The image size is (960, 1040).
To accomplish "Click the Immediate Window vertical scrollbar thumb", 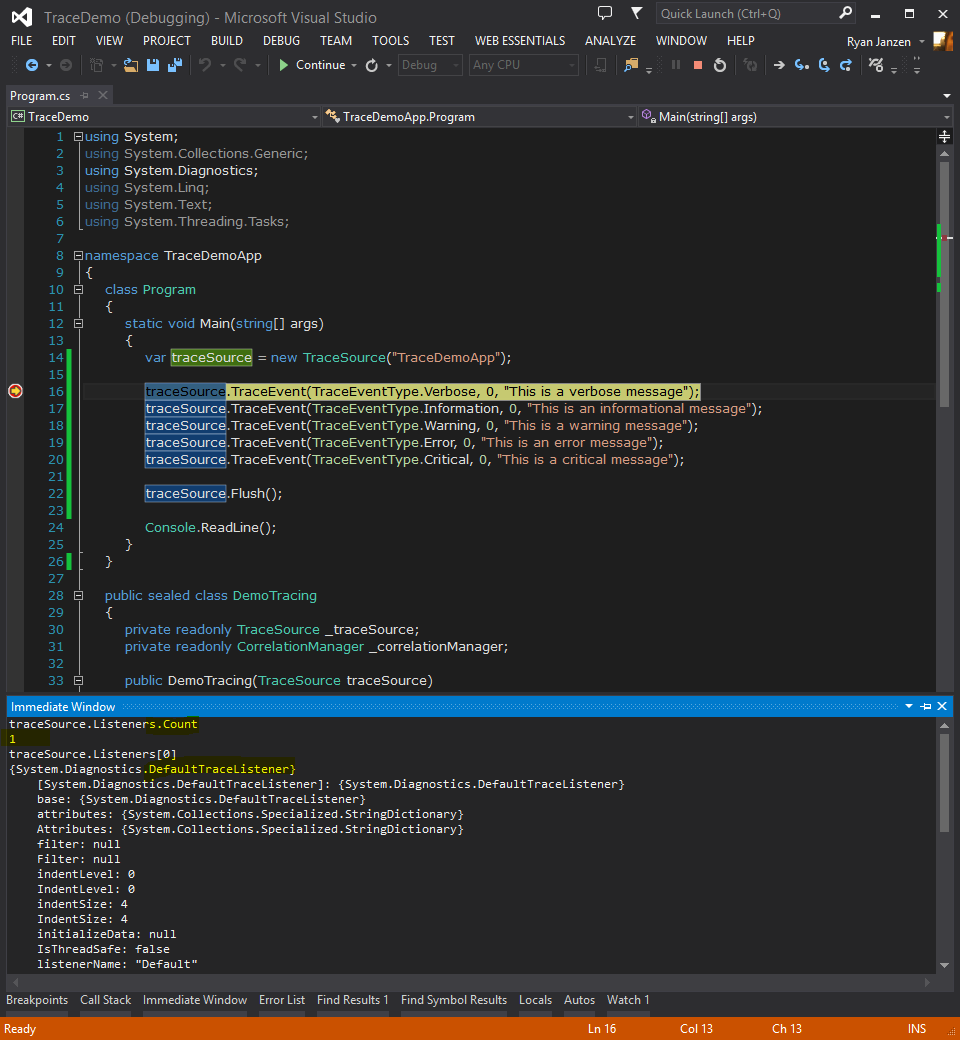I will tap(944, 783).
